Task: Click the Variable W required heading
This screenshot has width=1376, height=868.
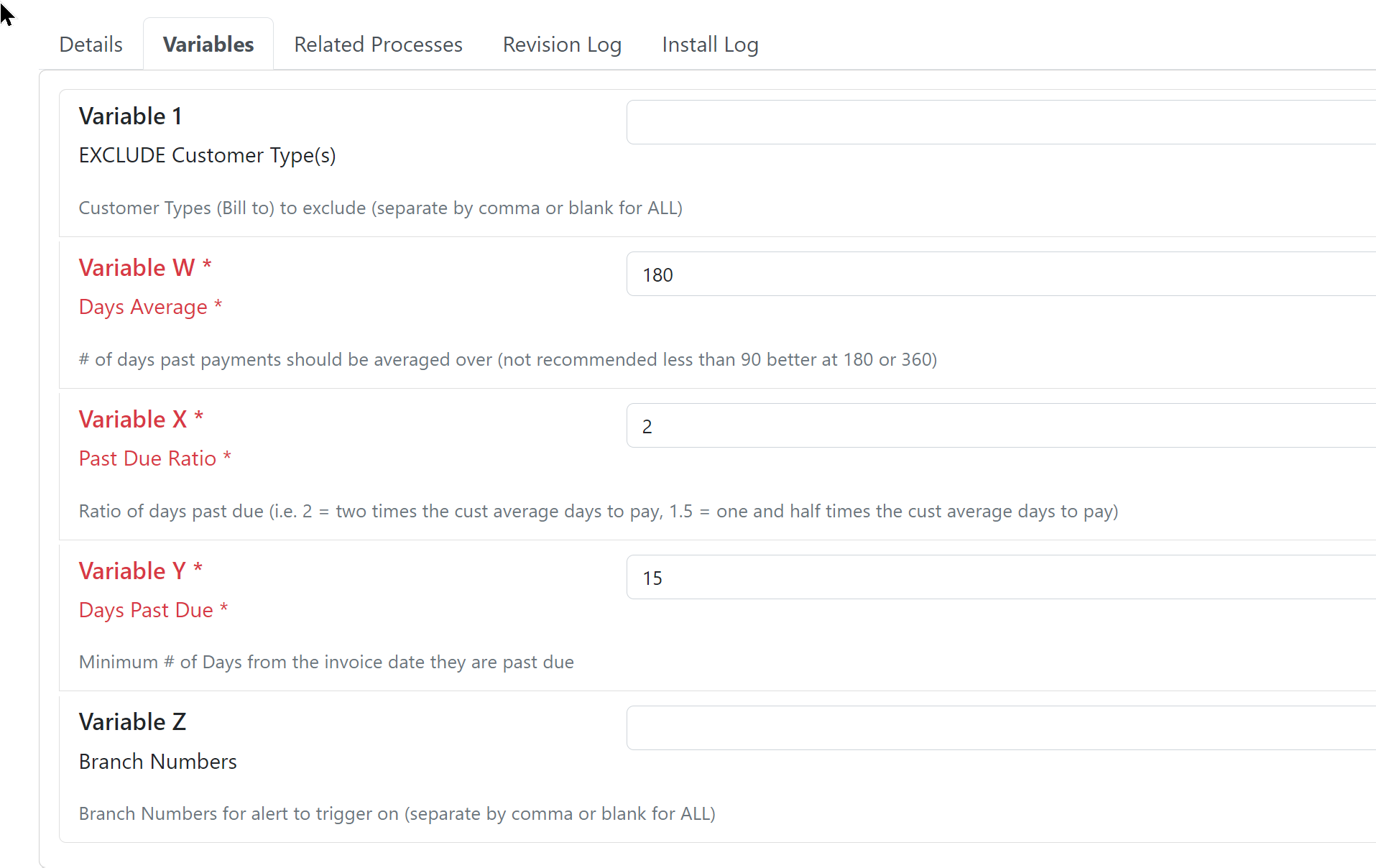Action: point(145,268)
